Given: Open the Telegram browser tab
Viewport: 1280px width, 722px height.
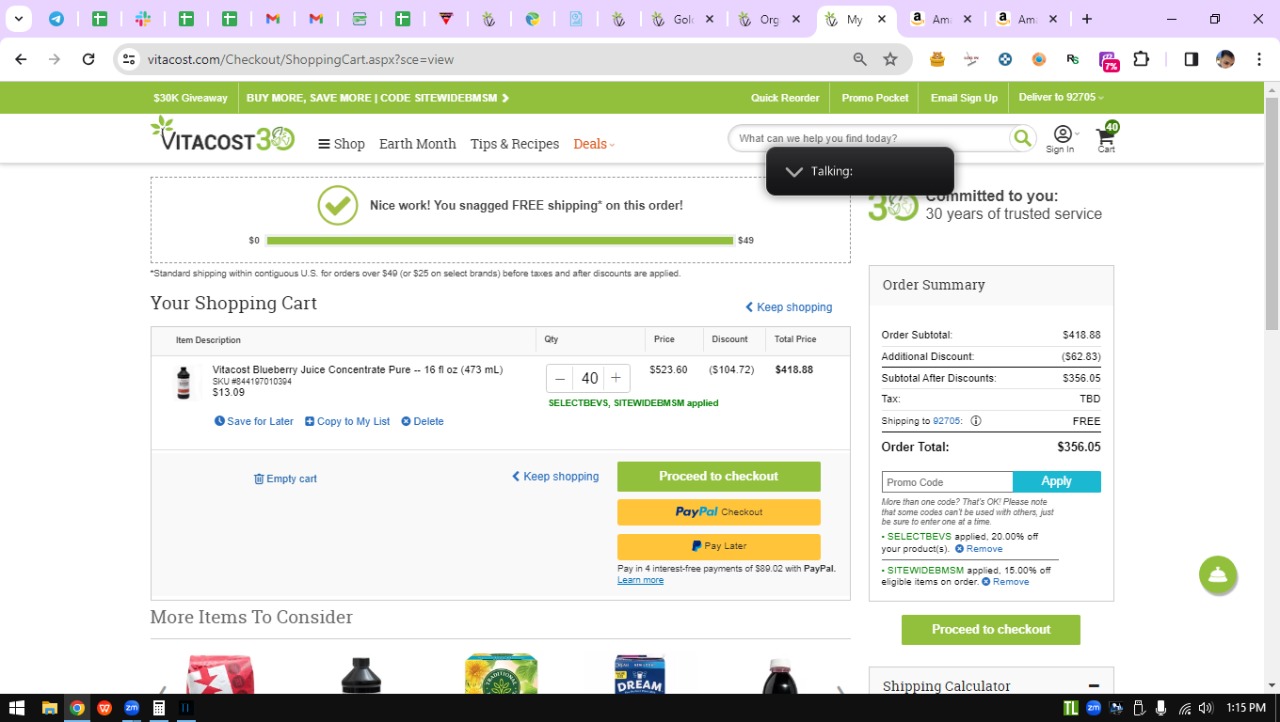Looking at the screenshot, I should coord(56,19).
